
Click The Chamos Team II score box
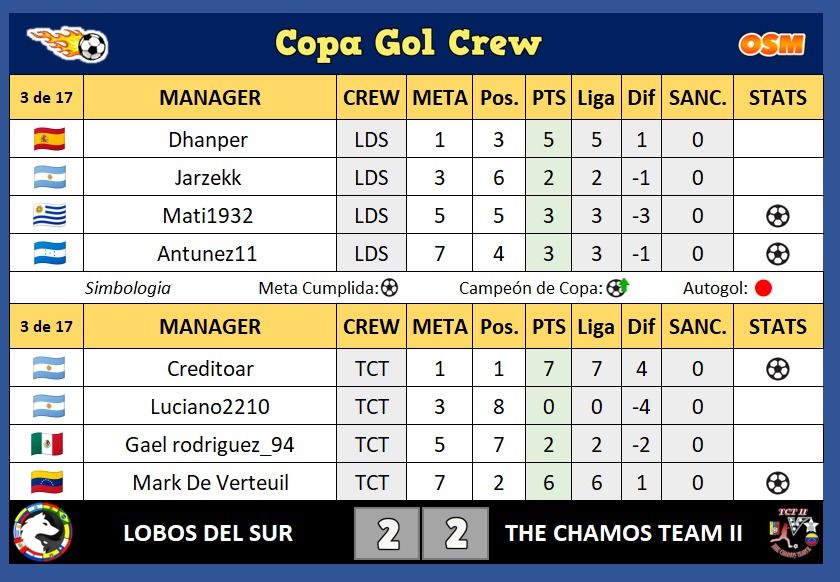pos(455,534)
